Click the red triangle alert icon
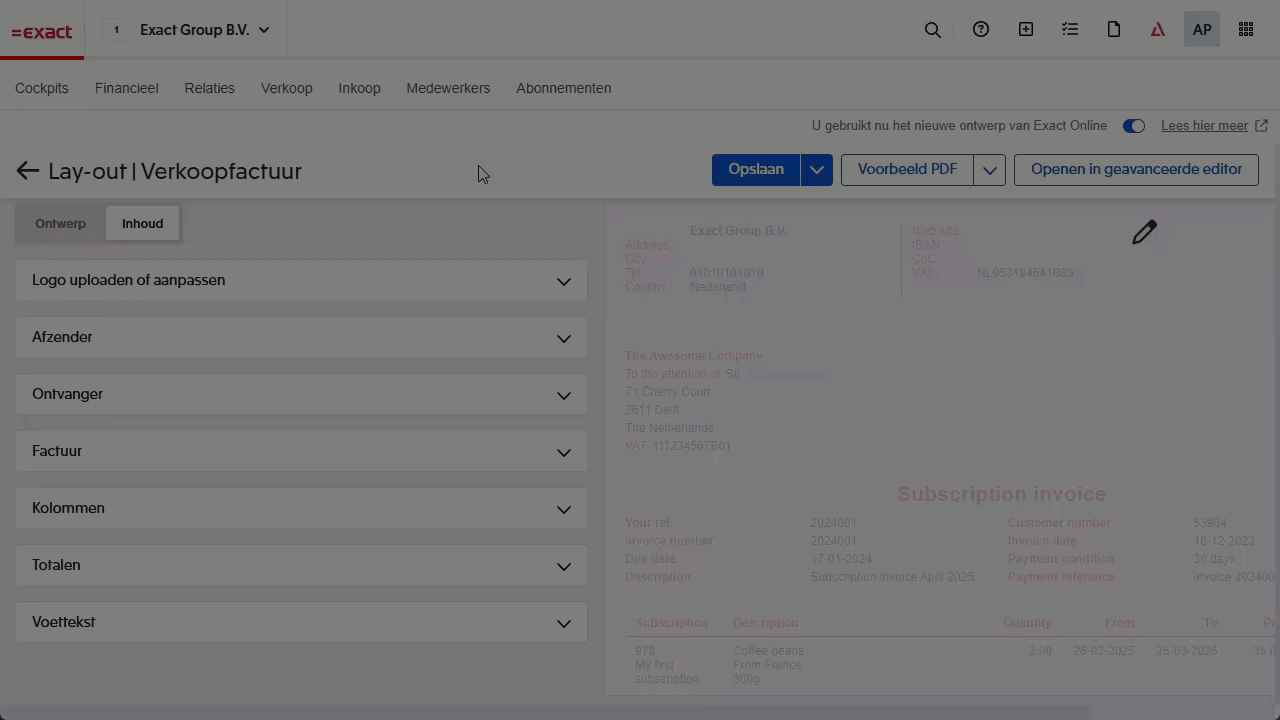The image size is (1280, 720). [1158, 30]
